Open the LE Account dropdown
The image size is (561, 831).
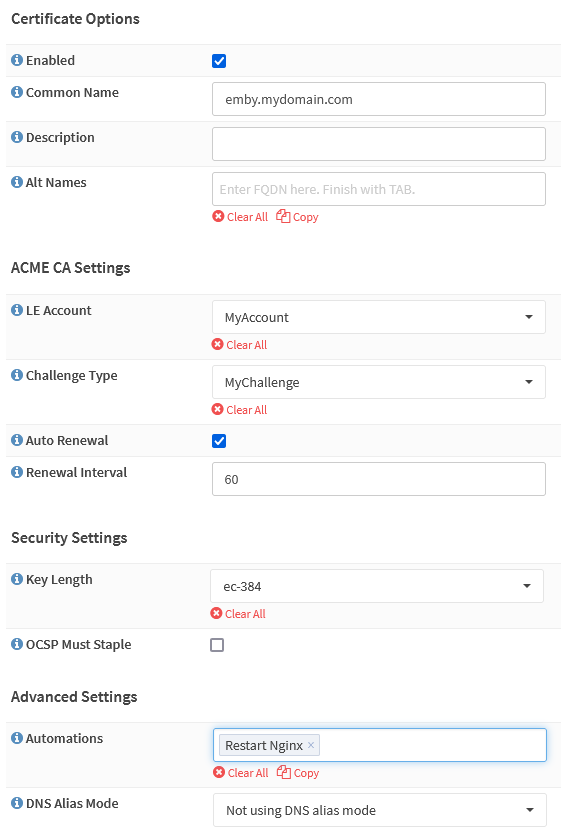[x=379, y=317]
